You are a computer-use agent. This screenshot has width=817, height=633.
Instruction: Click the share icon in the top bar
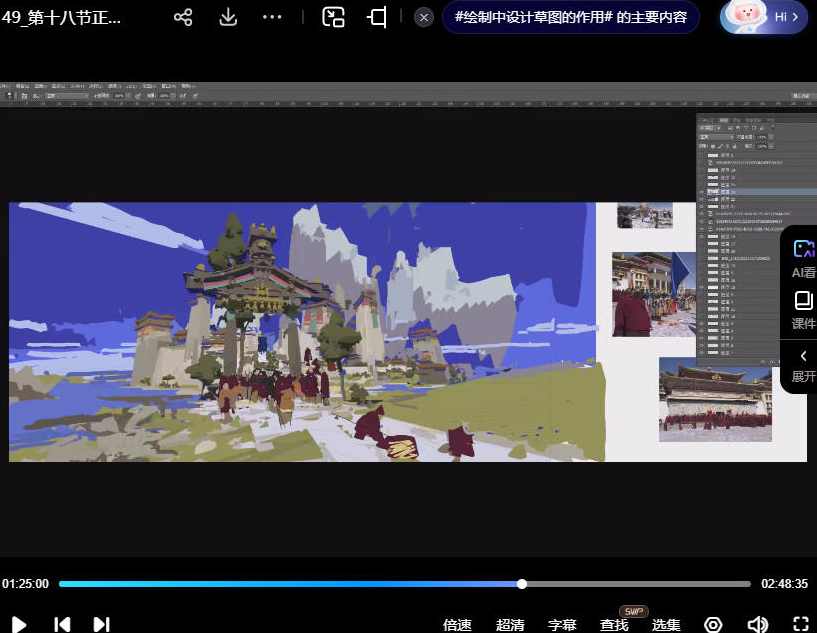point(183,18)
